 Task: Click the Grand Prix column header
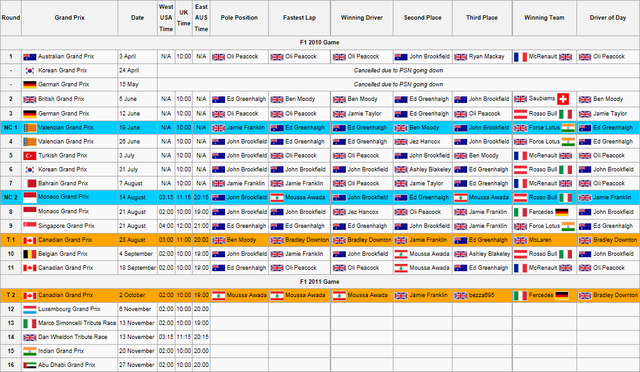(x=69, y=18)
